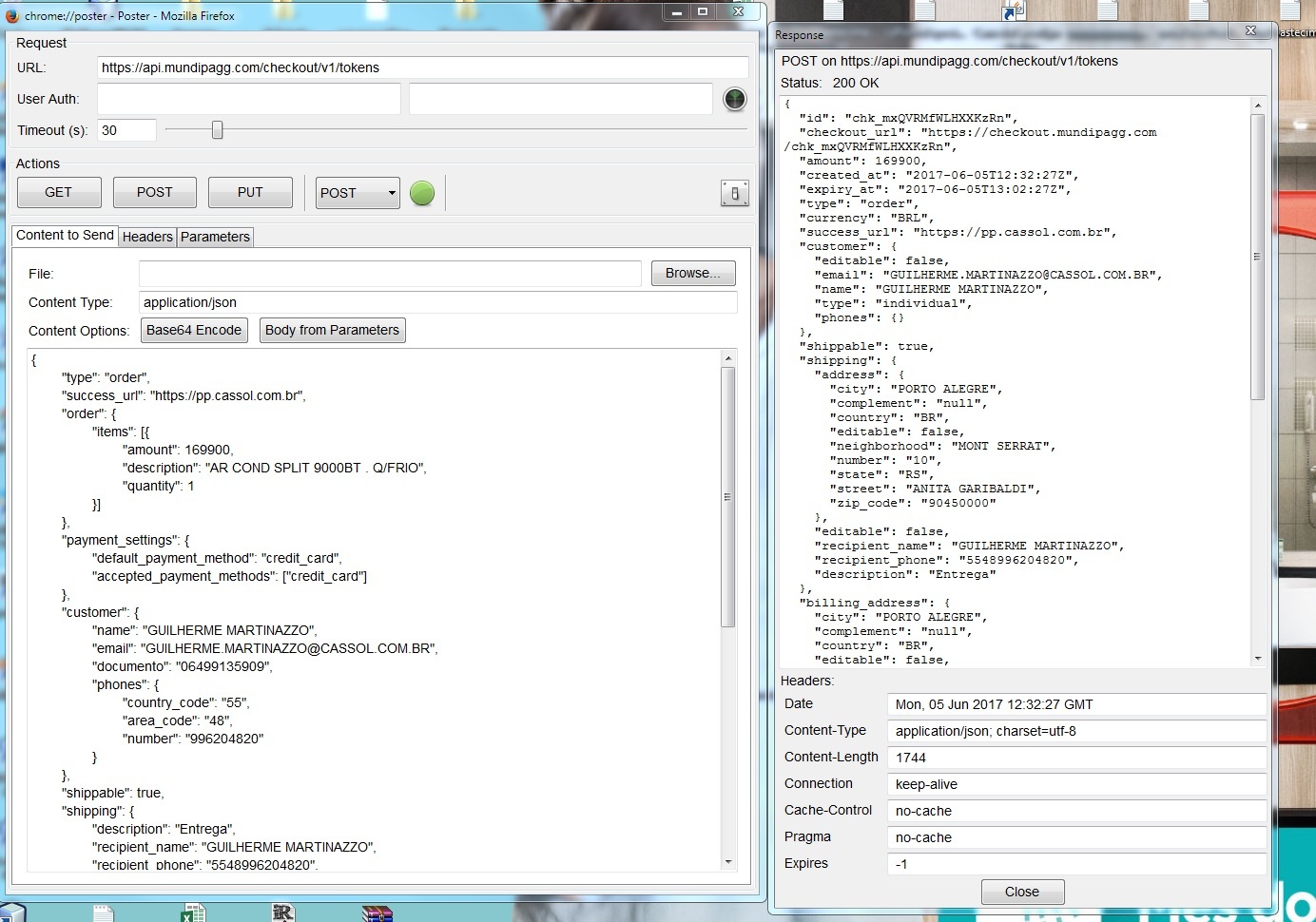
Task: Click the dark round auth icon beside User Auth
Action: pyautogui.click(x=735, y=99)
